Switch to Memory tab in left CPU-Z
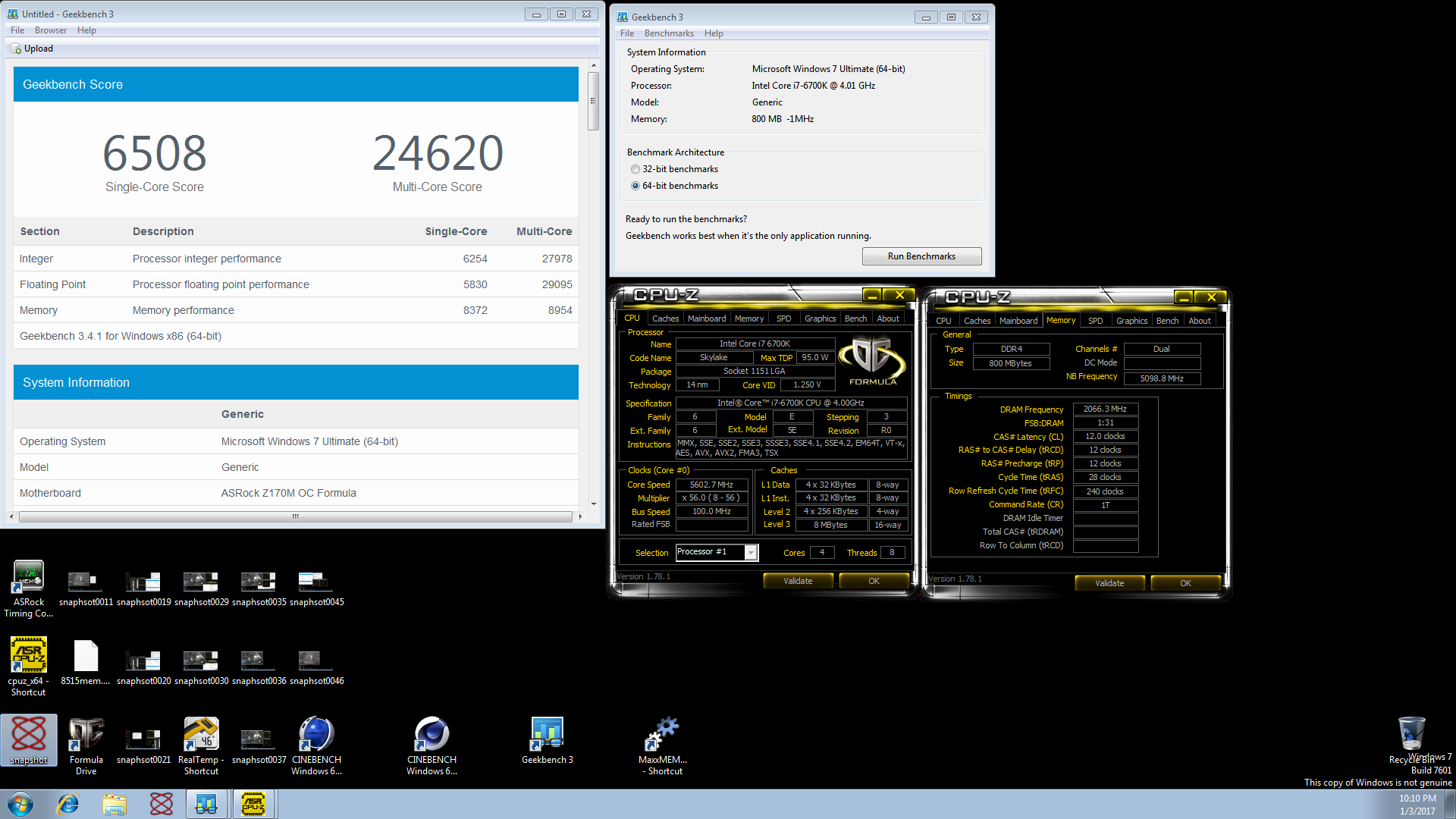Image resolution: width=1456 pixels, height=819 pixels. pyautogui.click(x=749, y=318)
